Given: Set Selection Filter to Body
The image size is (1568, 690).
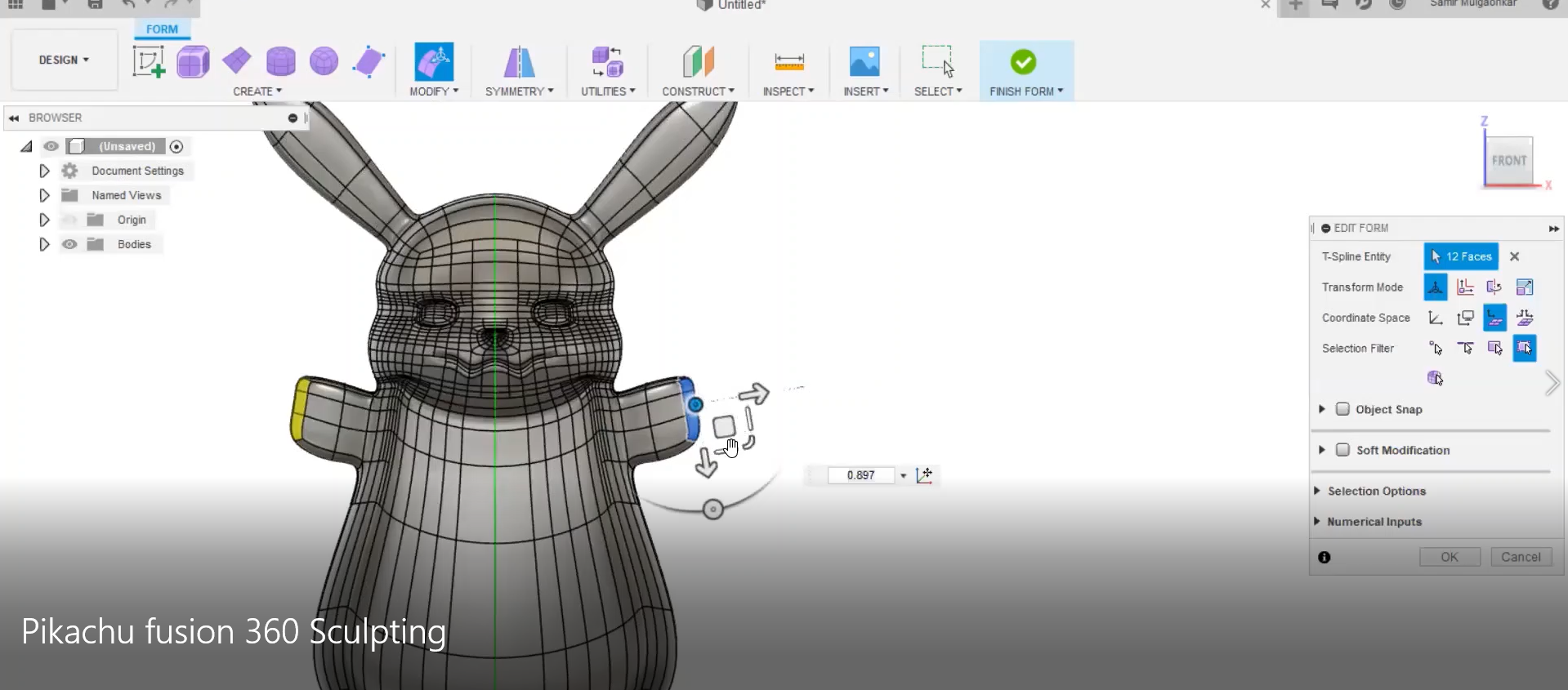Looking at the screenshot, I should pyautogui.click(x=1436, y=378).
